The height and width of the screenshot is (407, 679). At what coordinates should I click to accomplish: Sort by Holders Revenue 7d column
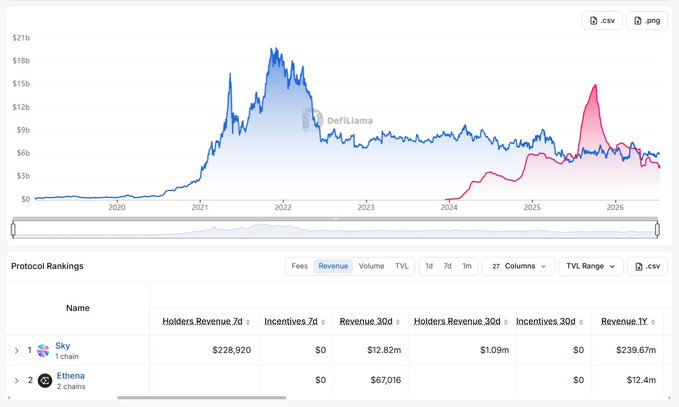202,321
